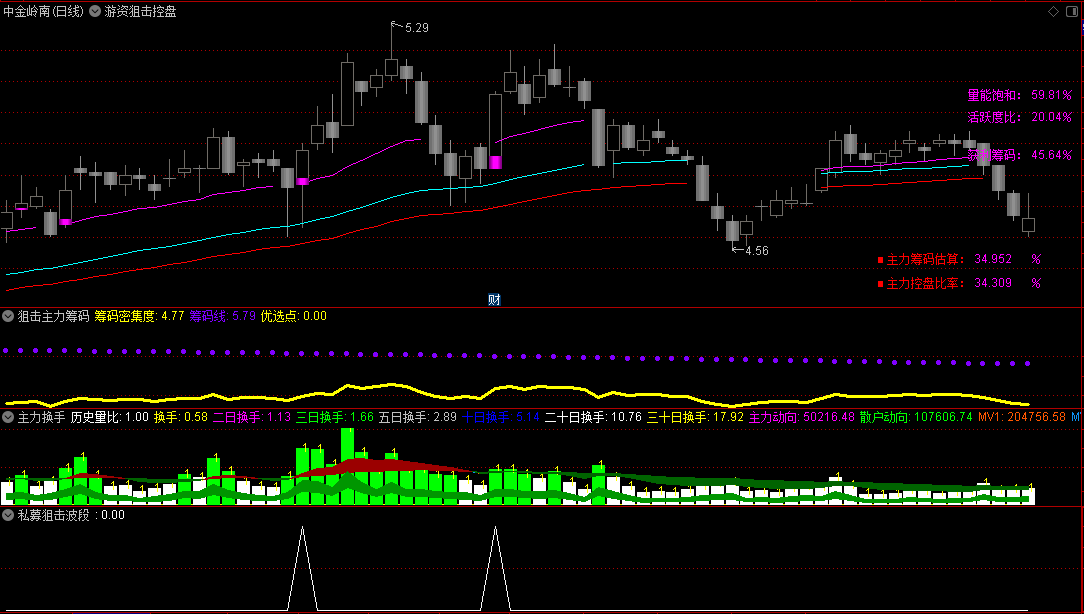Click the 量能饱和: 59.81% value
This screenshot has height=614, width=1084.
click(1020, 95)
